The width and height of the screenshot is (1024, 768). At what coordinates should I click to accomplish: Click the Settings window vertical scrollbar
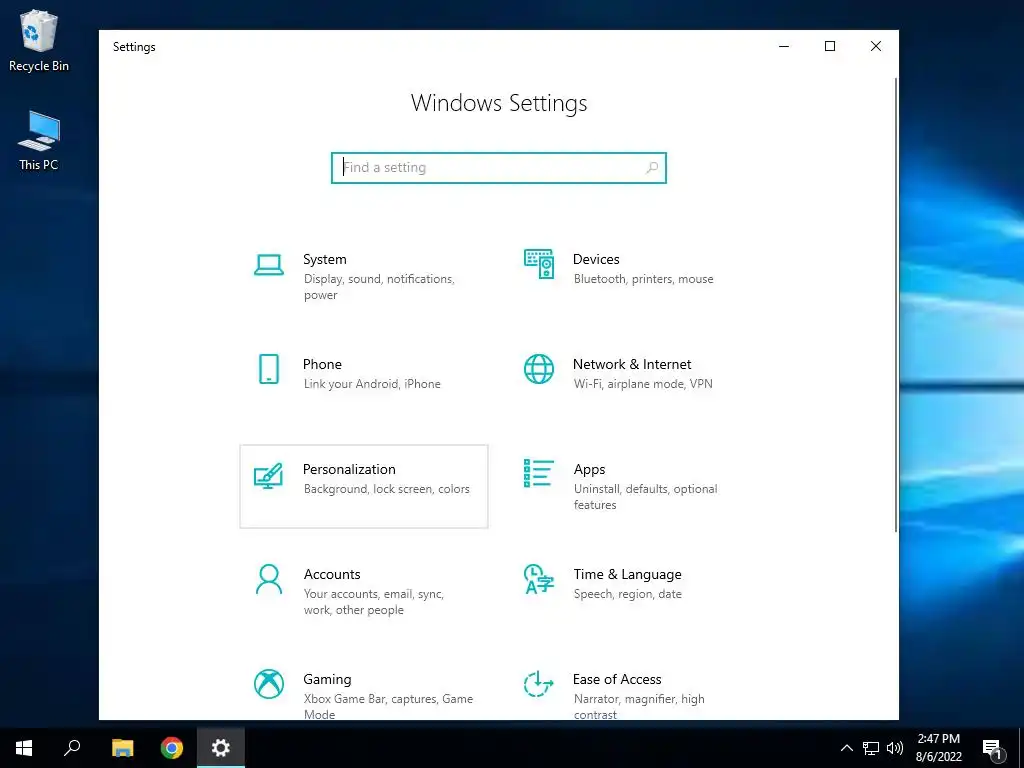895,304
